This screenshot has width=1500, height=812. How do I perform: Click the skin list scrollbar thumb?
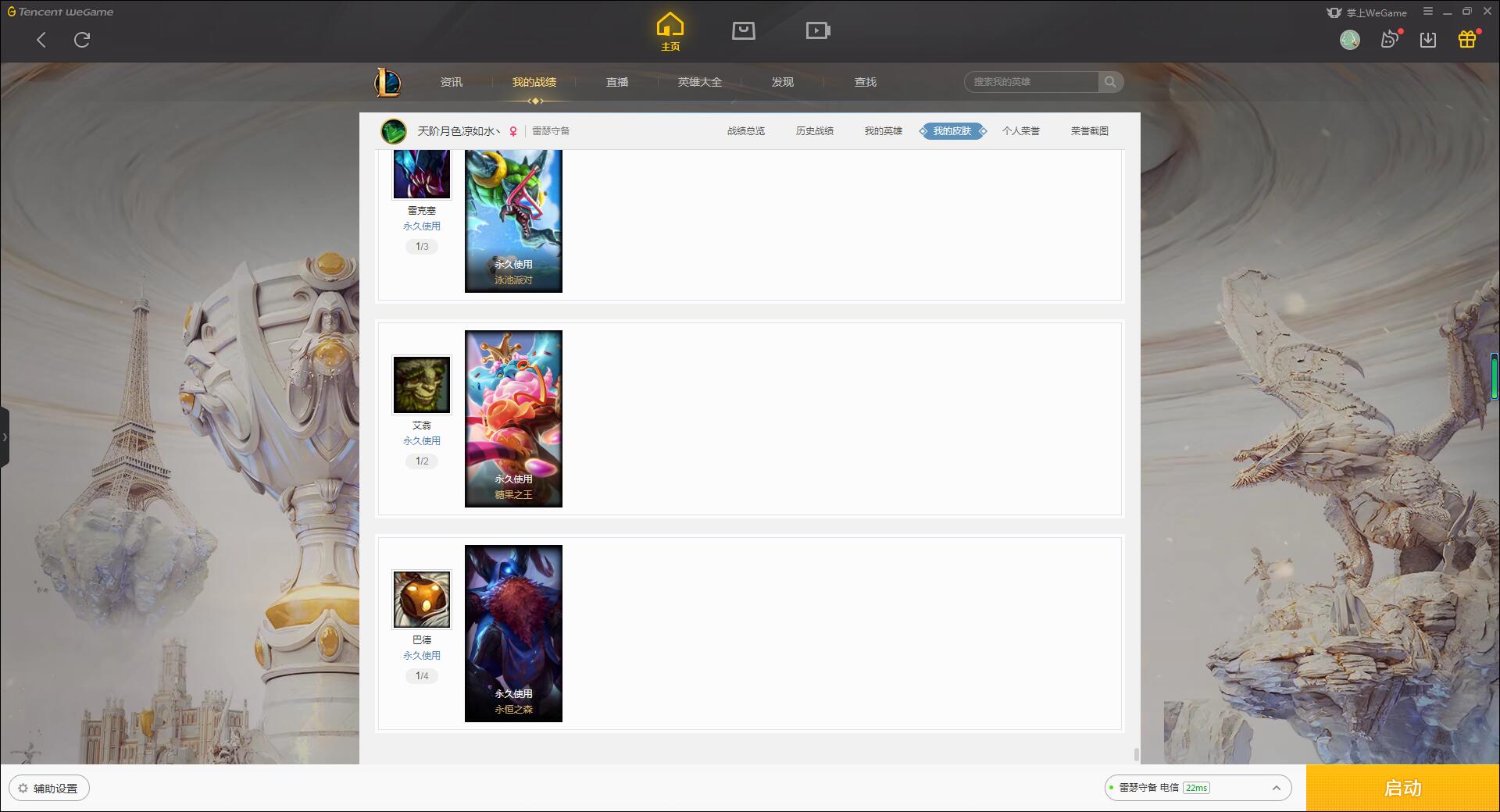(1136, 755)
